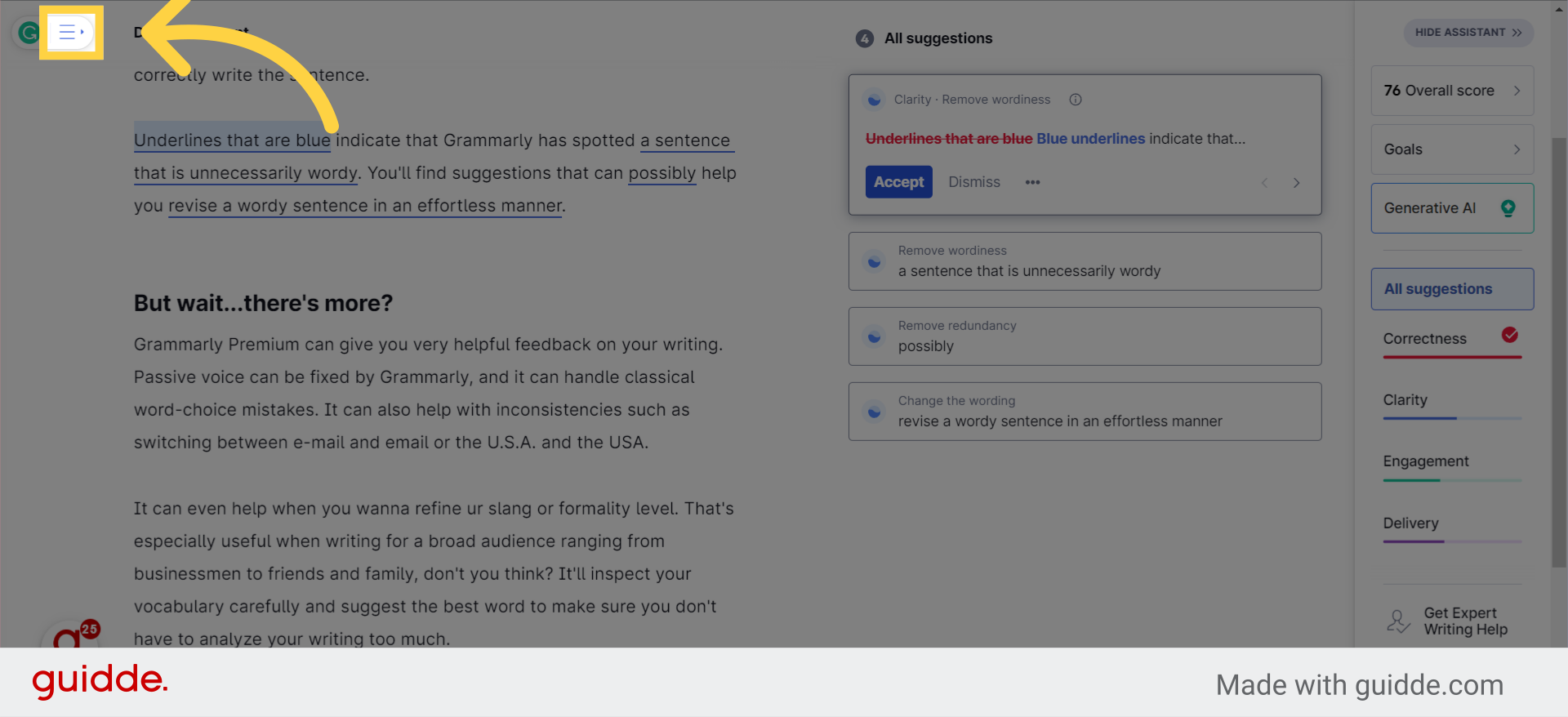The height and width of the screenshot is (717, 1568).
Task: Click the underlined phrase Underlines that are blue
Action: pyautogui.click(x=232, y=140)
